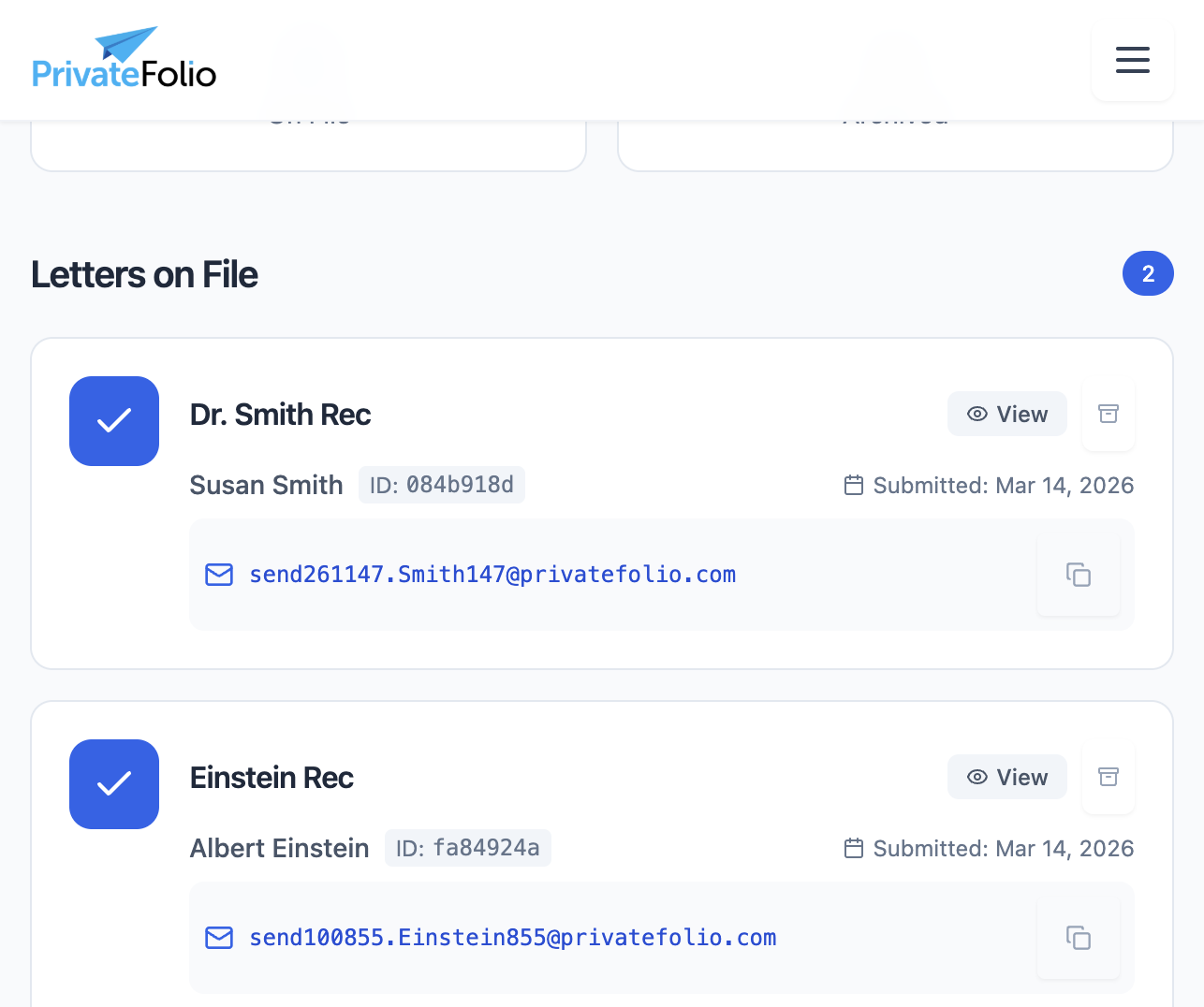Click calendar icon by Einstein's submitted date
This screenshot has height=1007, width=1204.
853,848
